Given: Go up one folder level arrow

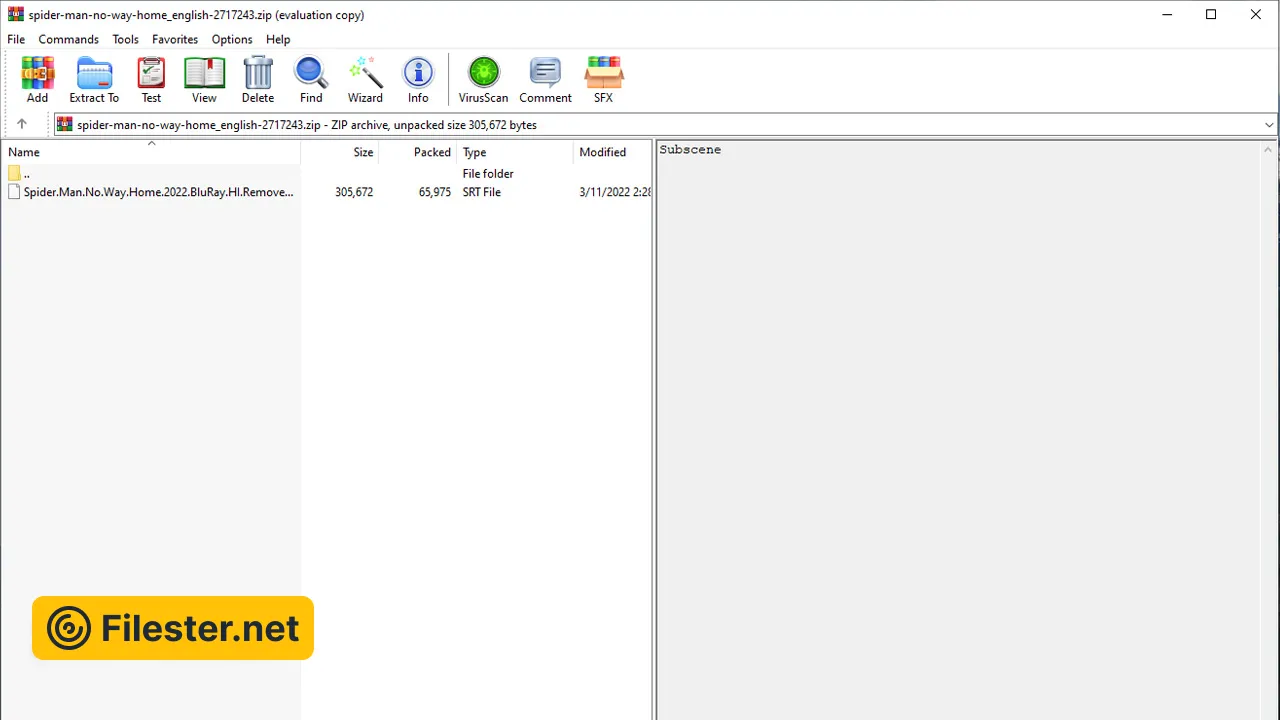Looking at the screenshot, I should coord(22,124).
